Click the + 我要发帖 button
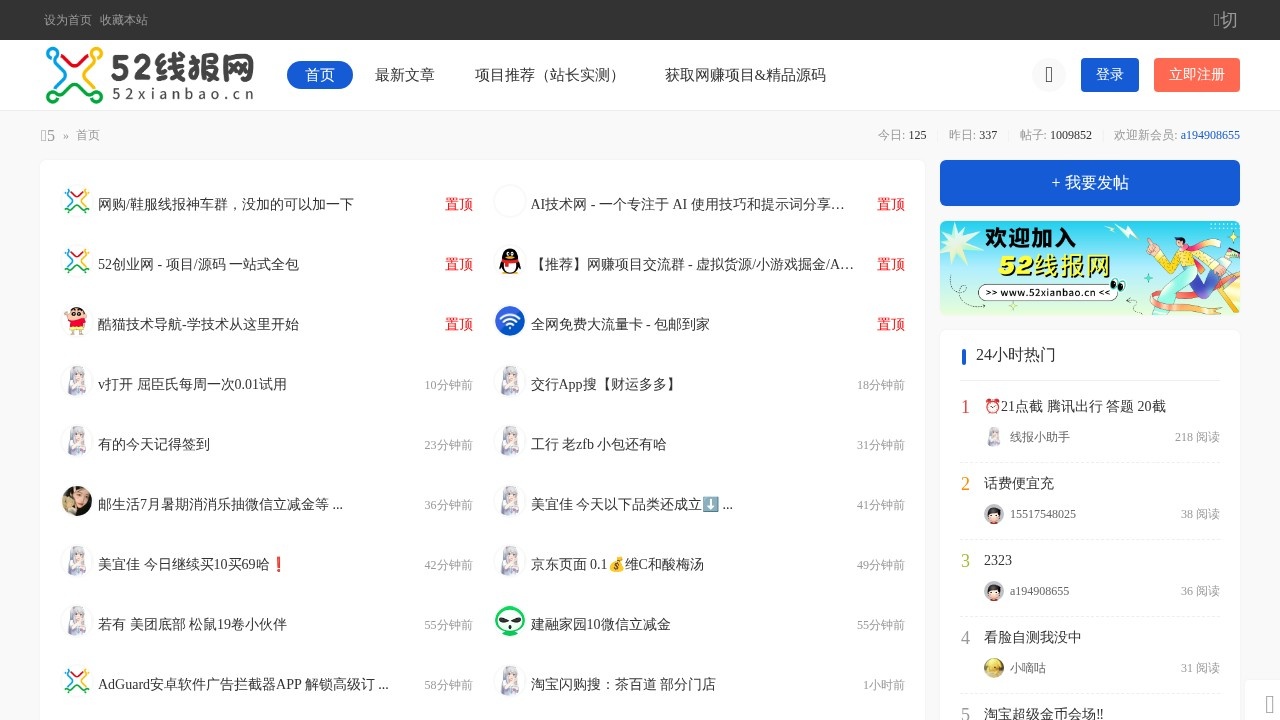The height and width of the screenshot is (720, 1280). tap(1090, 183)
